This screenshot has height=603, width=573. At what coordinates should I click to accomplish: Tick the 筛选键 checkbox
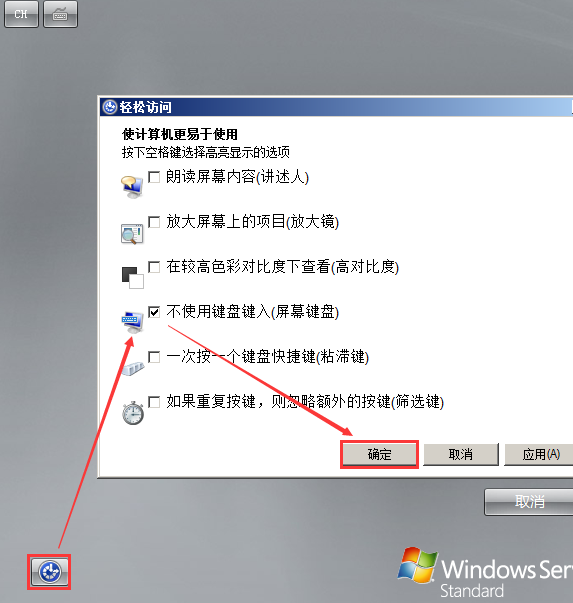click(154, 402)
